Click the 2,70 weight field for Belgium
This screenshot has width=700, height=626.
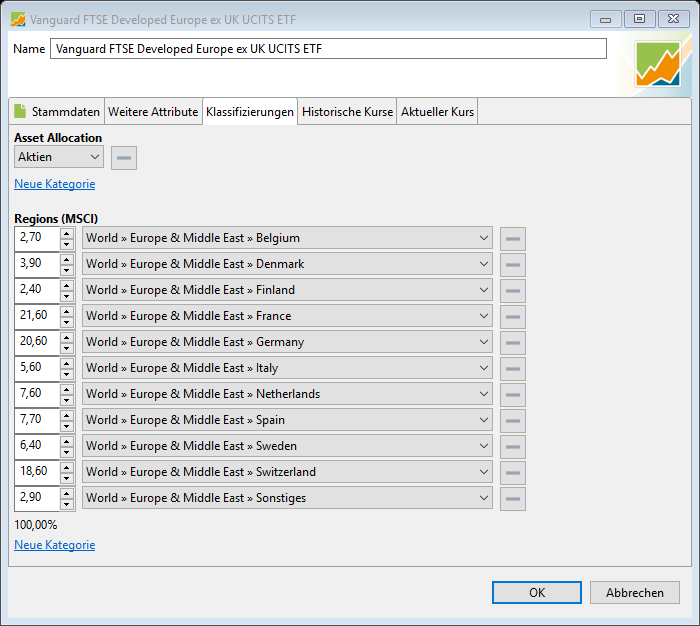click(38, 238)
